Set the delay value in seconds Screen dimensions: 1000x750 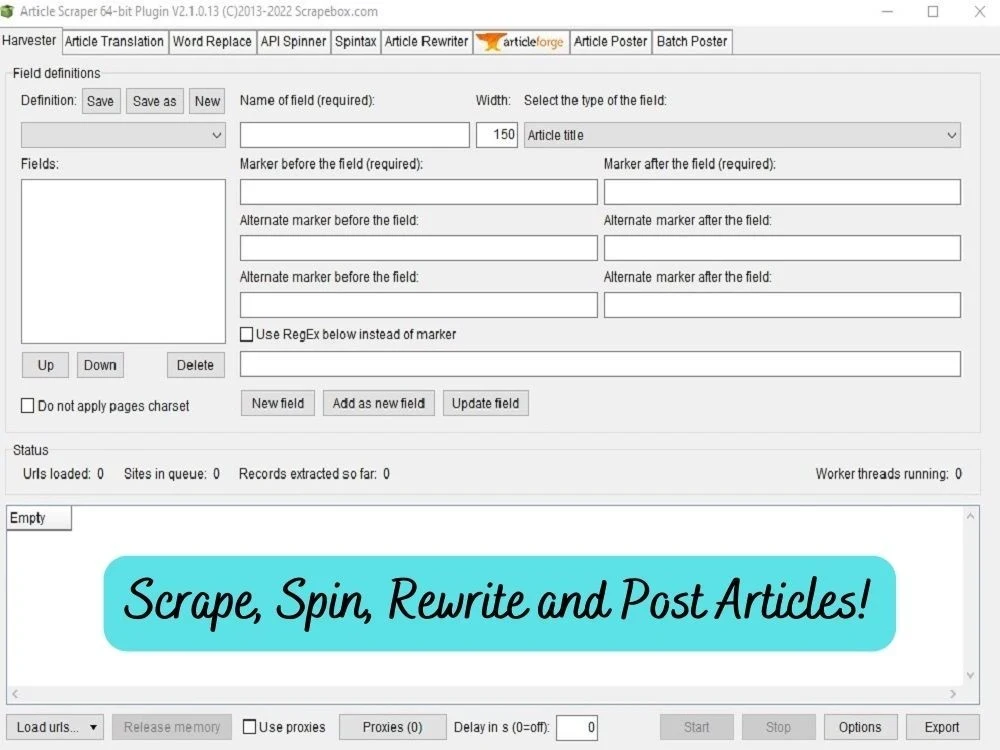(x=579, y=727)
